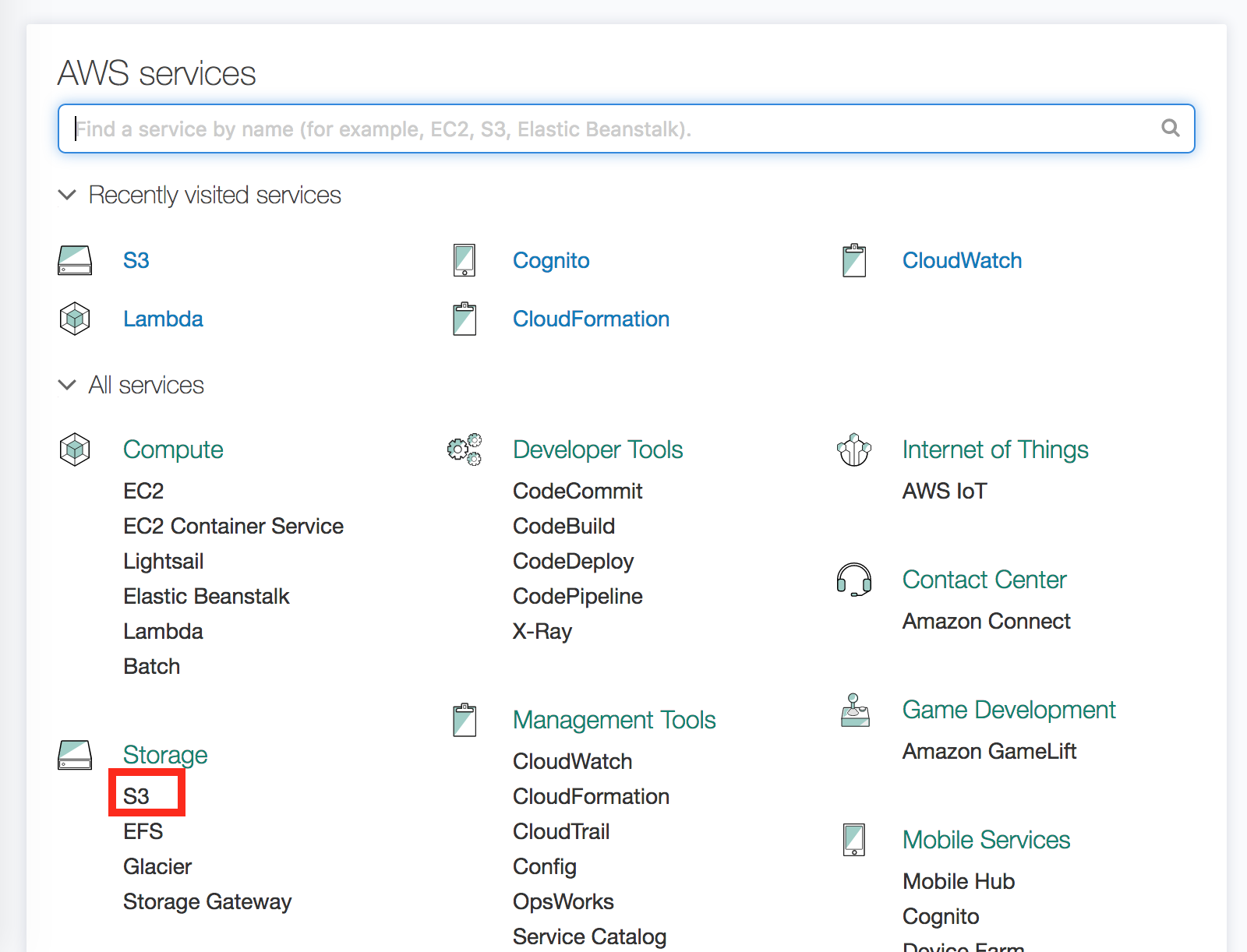
Task: Select the Management Tools heading
Action: (614, 720)
